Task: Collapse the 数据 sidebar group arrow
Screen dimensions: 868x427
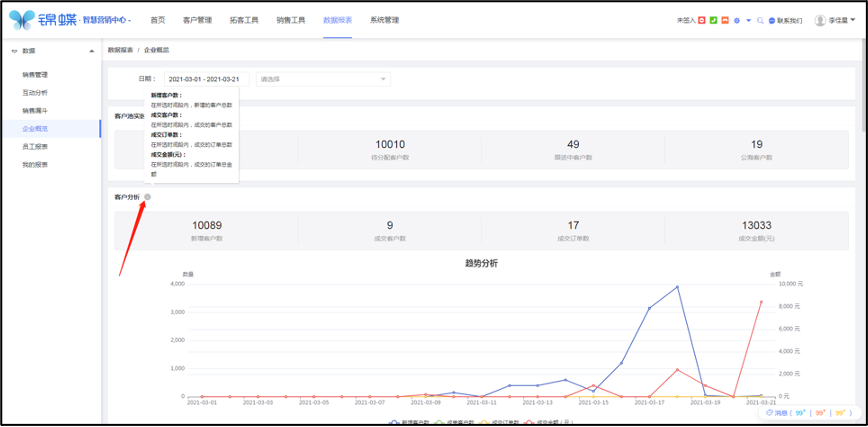Action: [x=91, y=51]
